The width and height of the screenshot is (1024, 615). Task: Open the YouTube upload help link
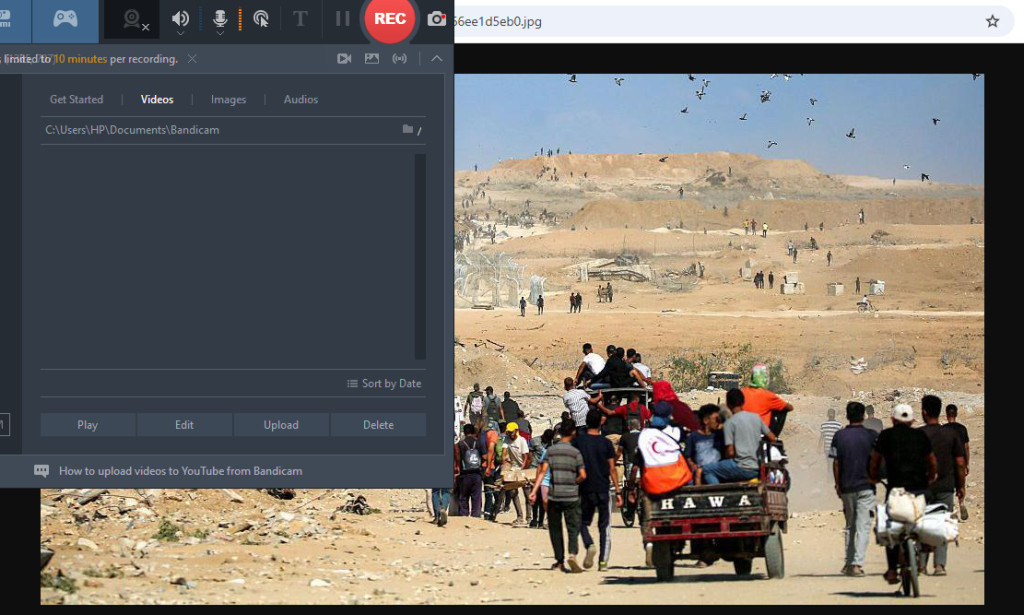pyautogui.click(x=180, y=470)
